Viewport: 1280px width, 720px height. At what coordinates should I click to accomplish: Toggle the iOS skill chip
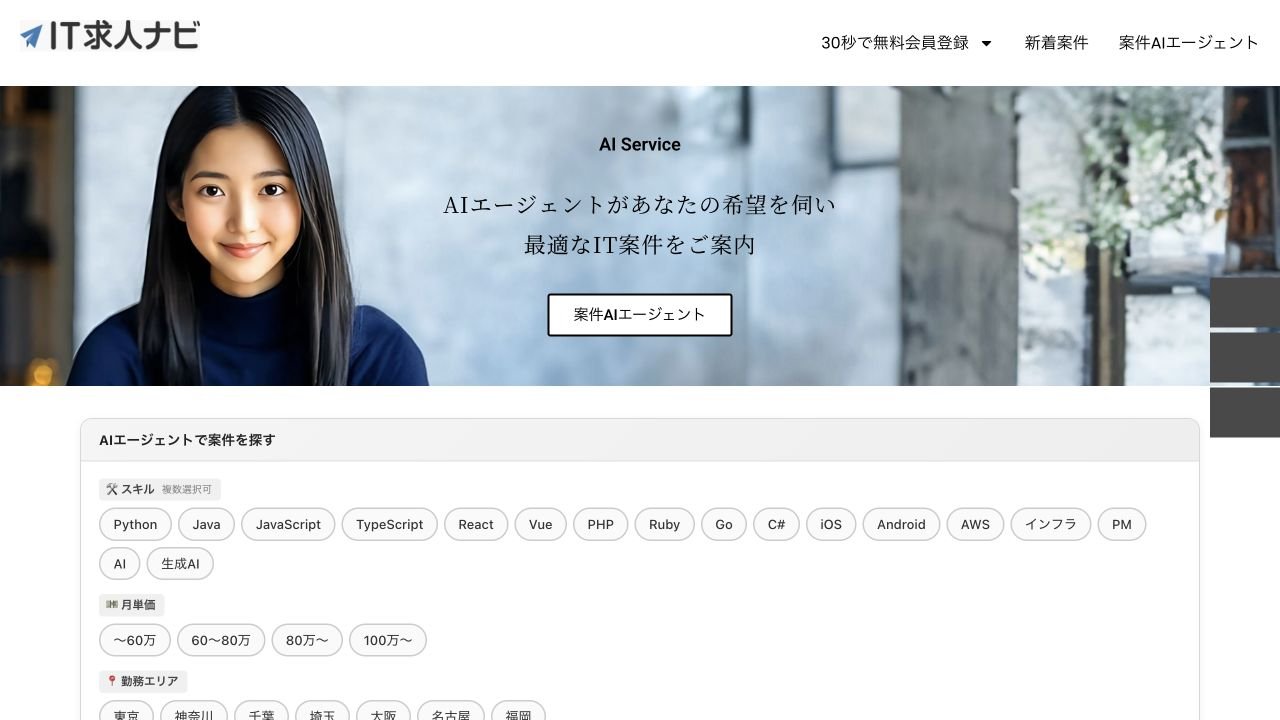831,525
